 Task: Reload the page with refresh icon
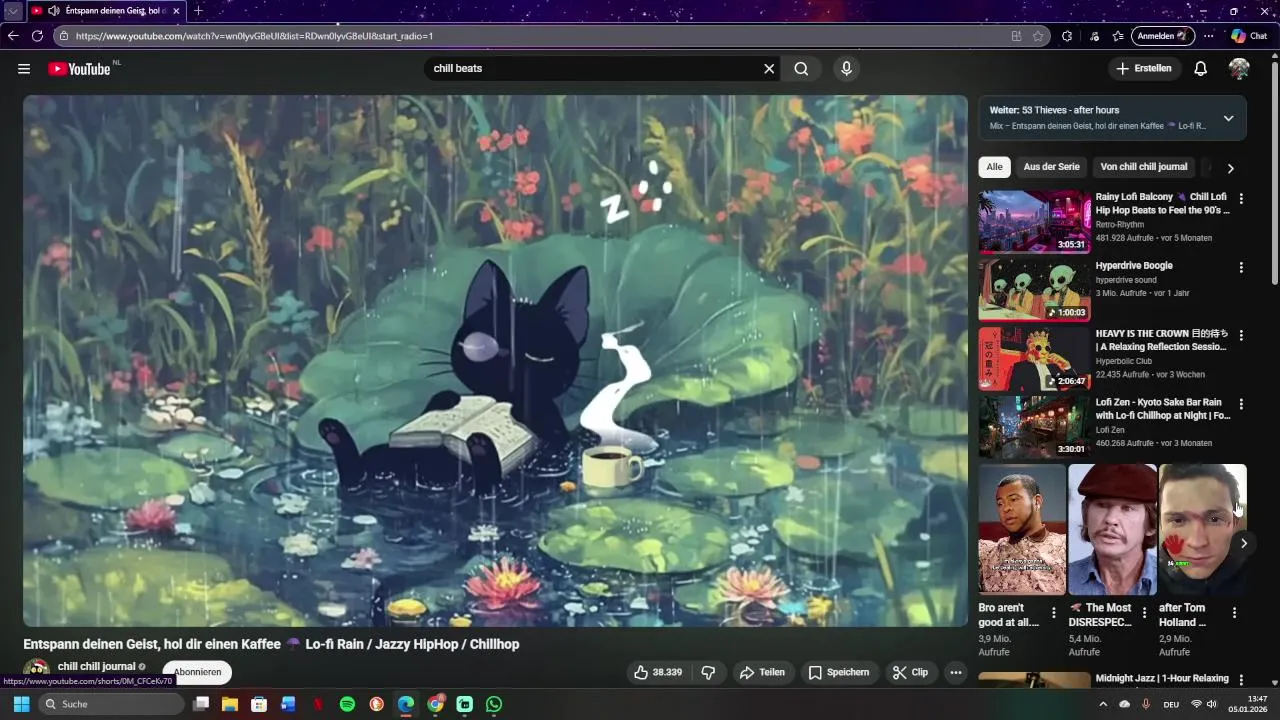[37, 36]
